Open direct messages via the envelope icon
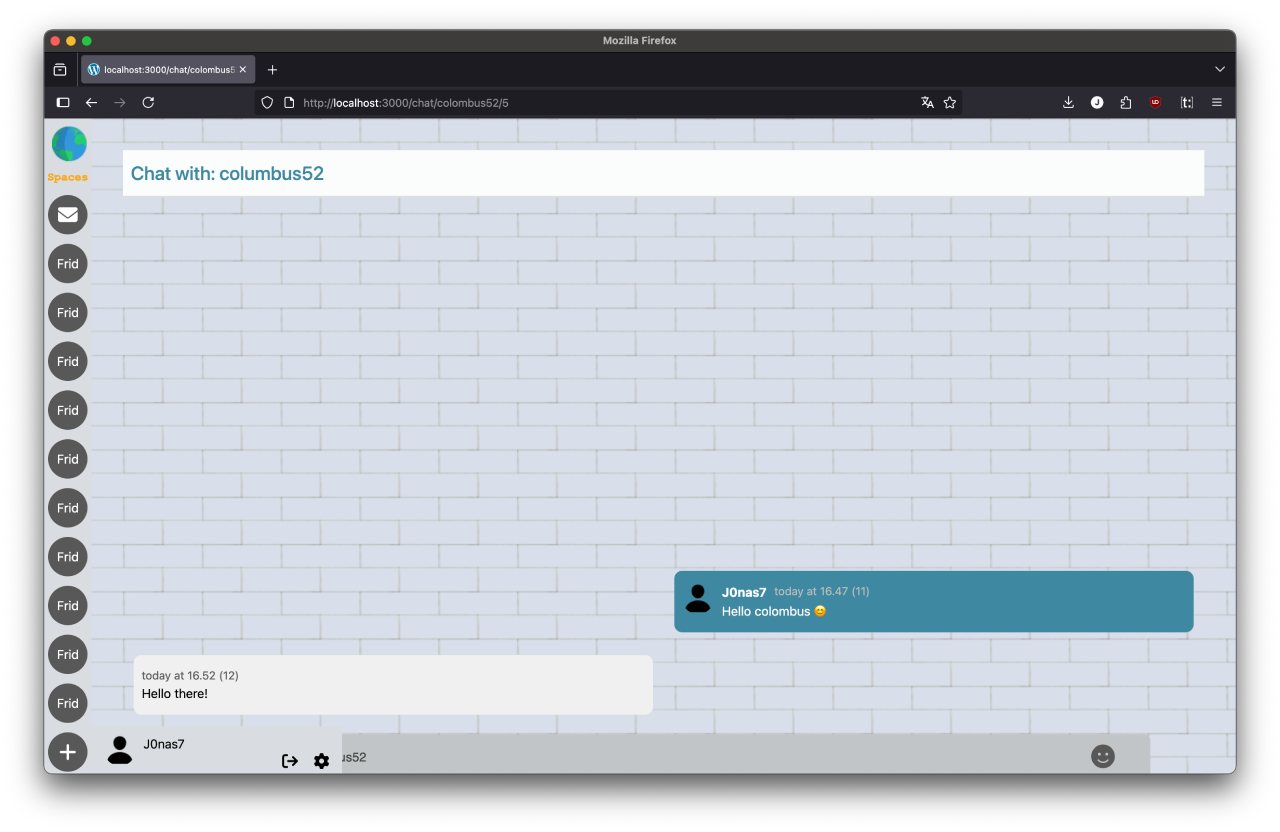 point(68,215)
